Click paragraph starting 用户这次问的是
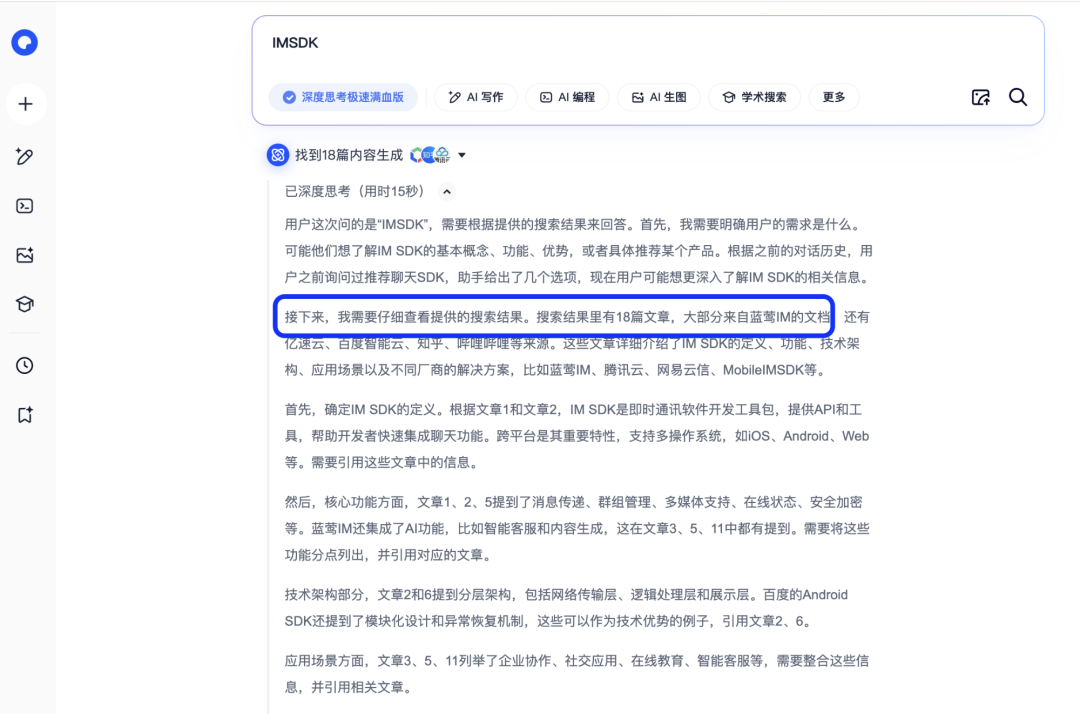This screenshot has width=1080, height=714. (x=579, y=251)
